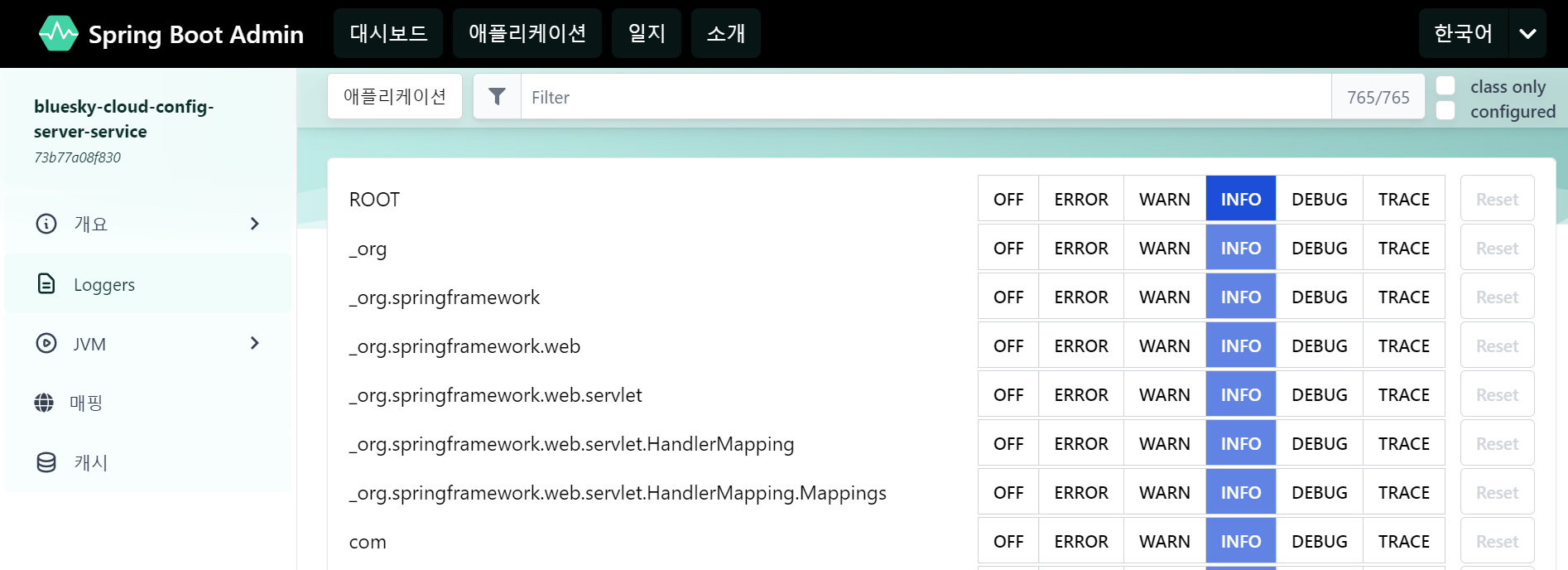Viewport: 1568px width, 570px height.
Task: Open the 일지 menu
Action: 647,33
